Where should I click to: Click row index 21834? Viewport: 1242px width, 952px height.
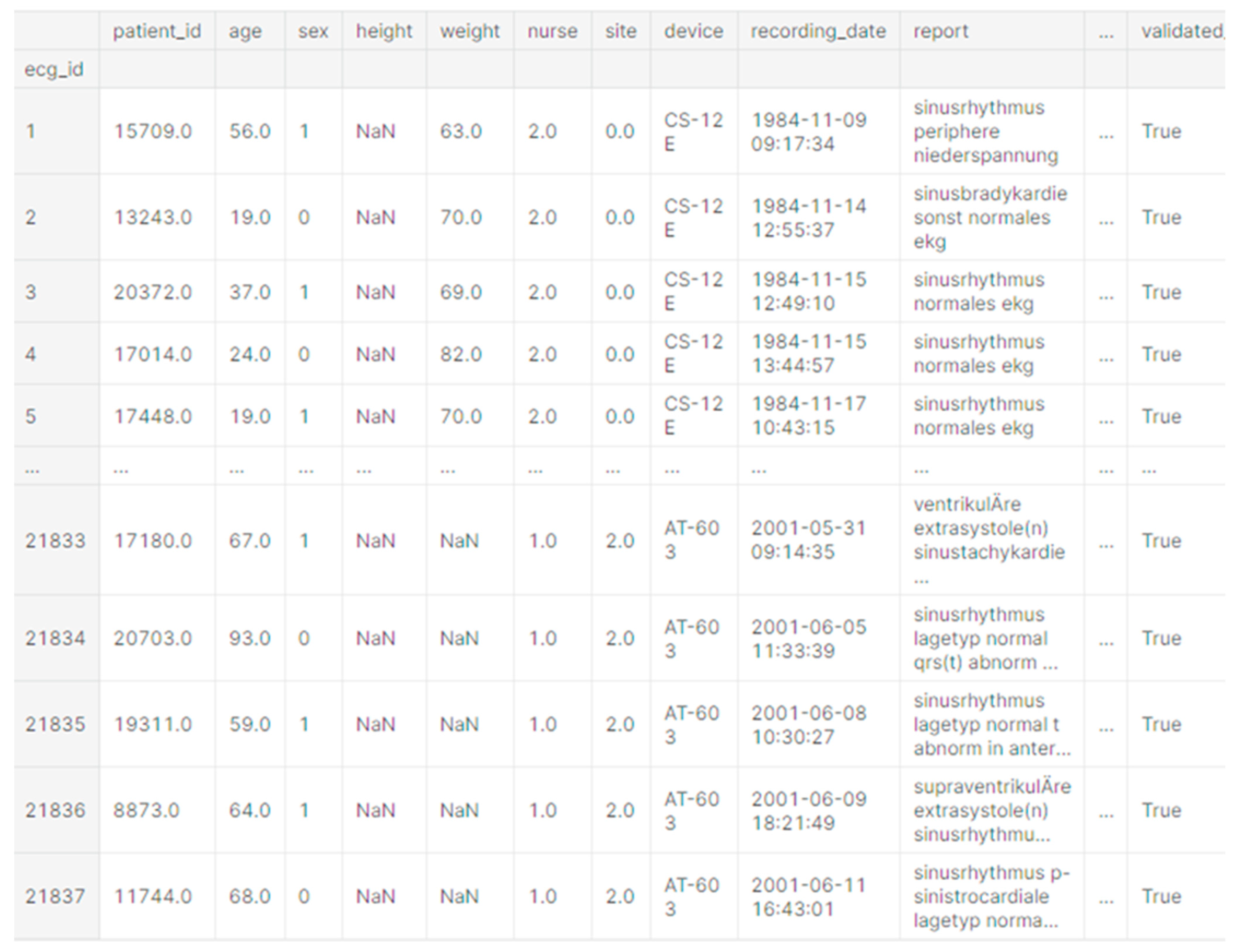click(55, 639)
